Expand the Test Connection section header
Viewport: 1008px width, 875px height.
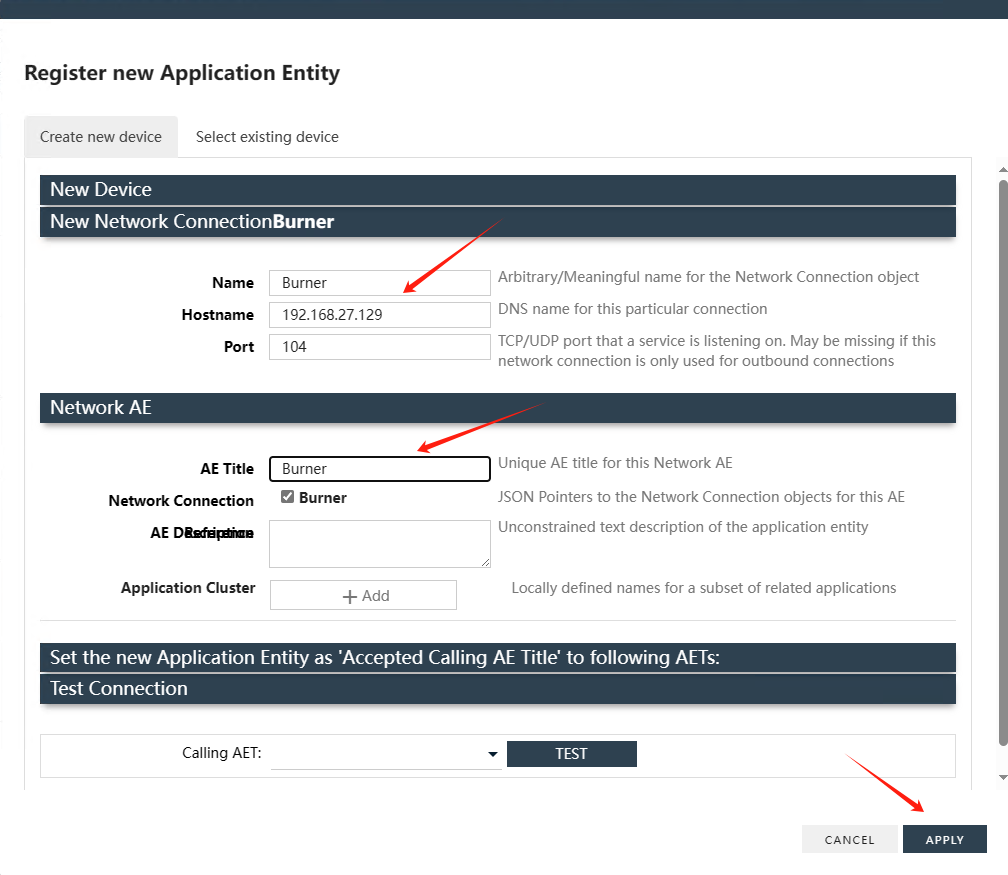point(497,689)
